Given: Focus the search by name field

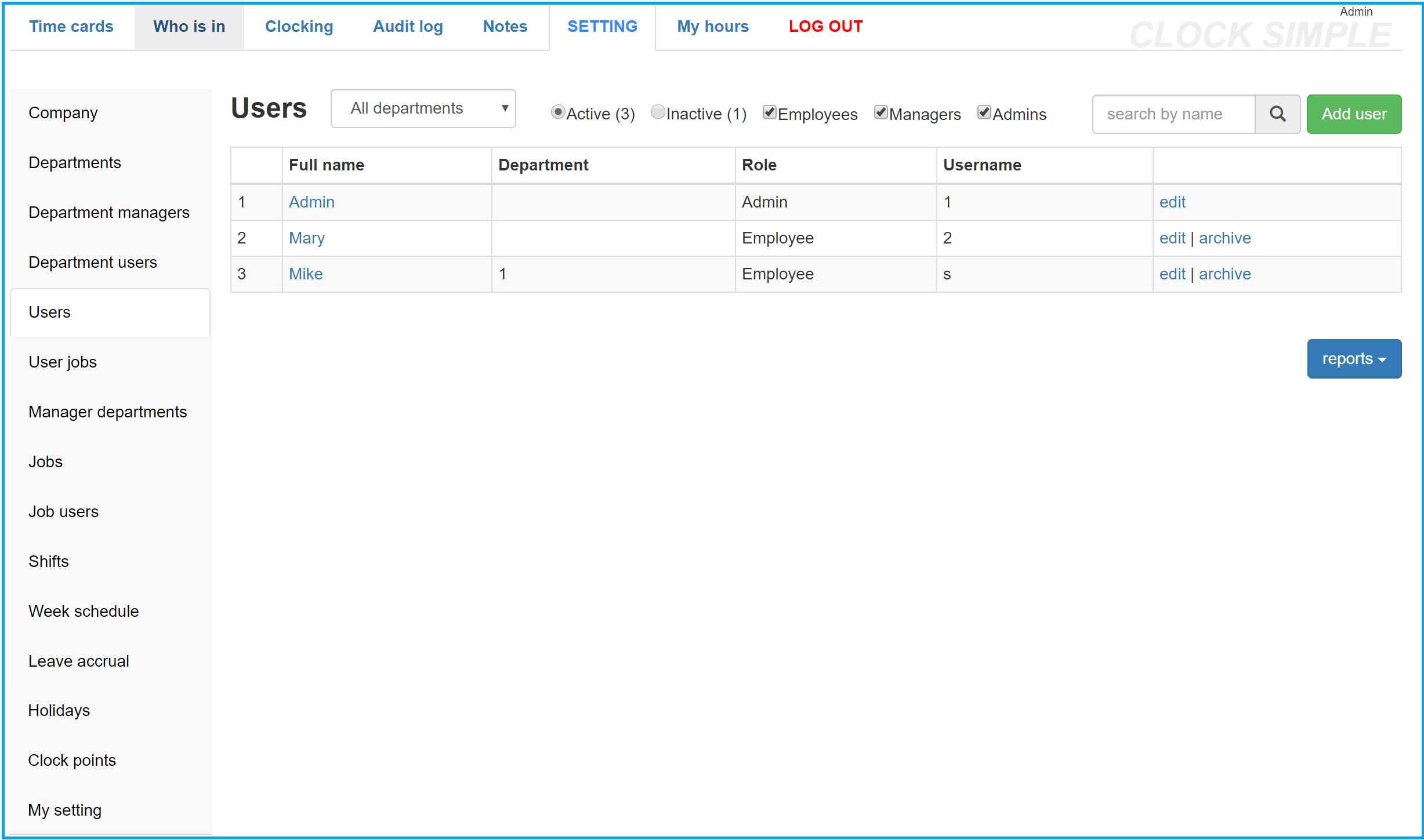Looking at the screenshot, I should (x=1174, y=114).
